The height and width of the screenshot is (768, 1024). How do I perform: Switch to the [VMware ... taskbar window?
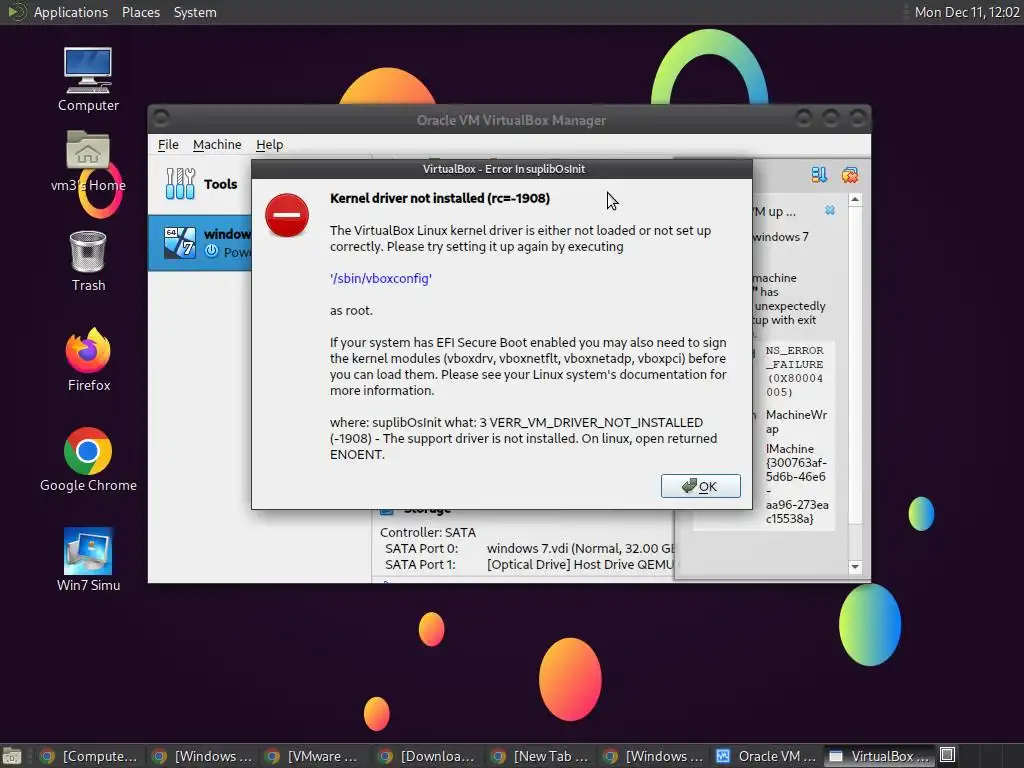tap(313, 756)
